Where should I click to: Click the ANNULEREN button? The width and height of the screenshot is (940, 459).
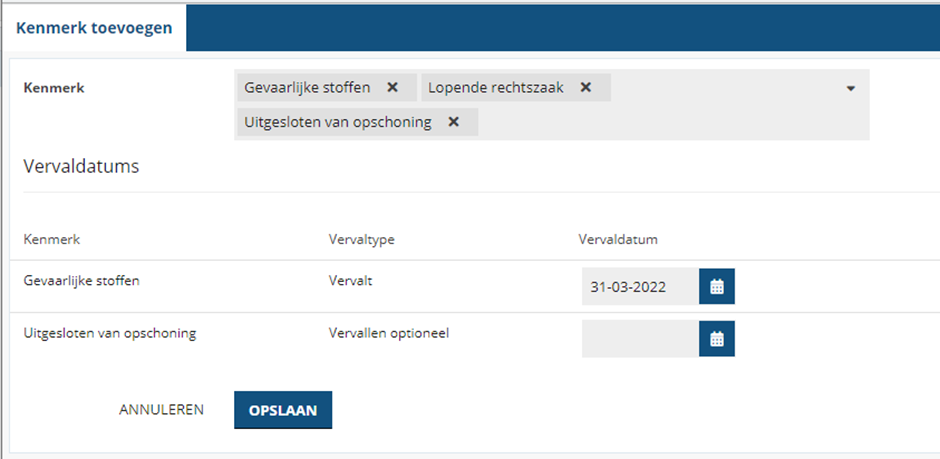click(161, 410)
